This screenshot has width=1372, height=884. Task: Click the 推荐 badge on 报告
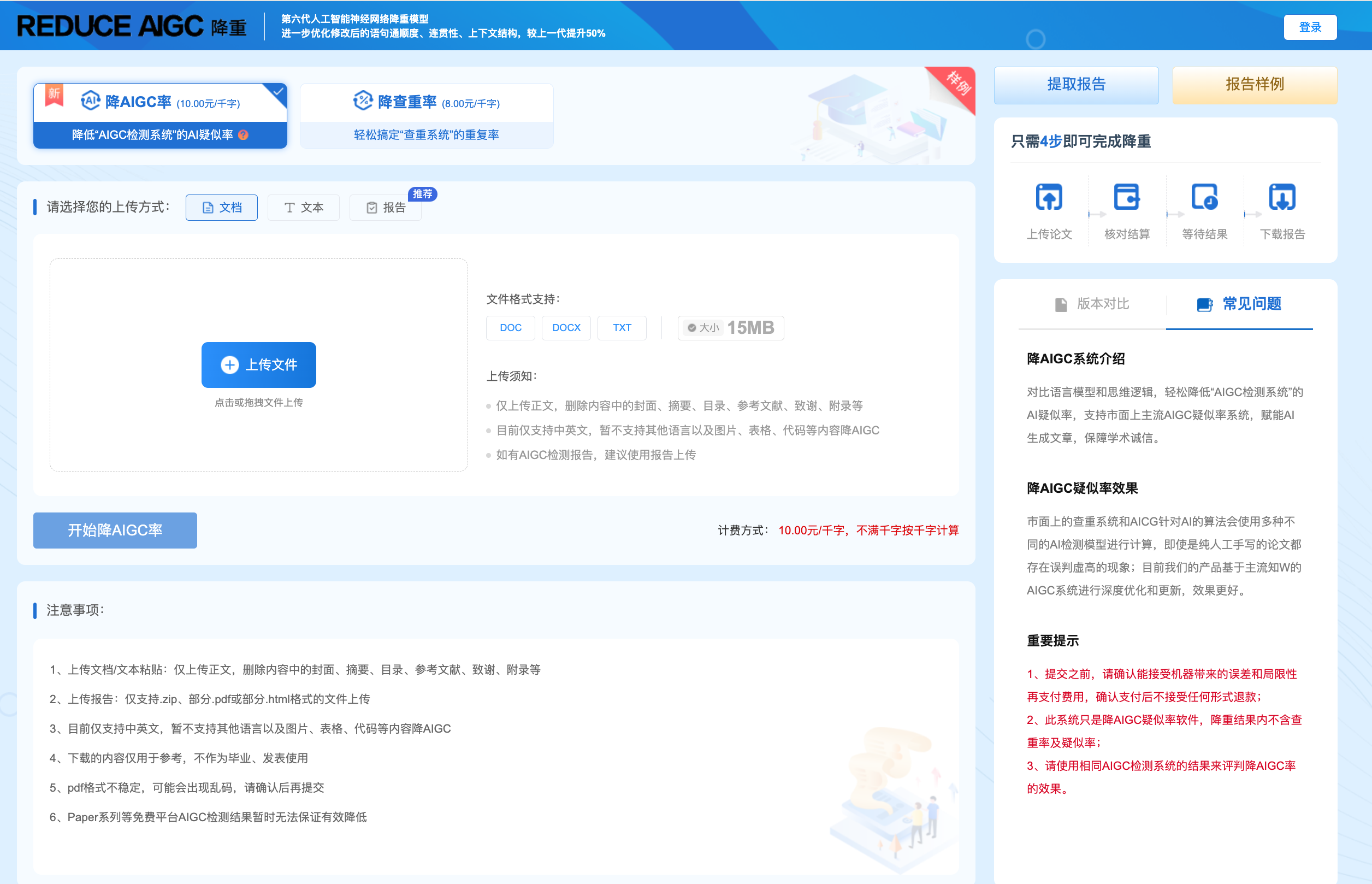click(x=422, y=194)
